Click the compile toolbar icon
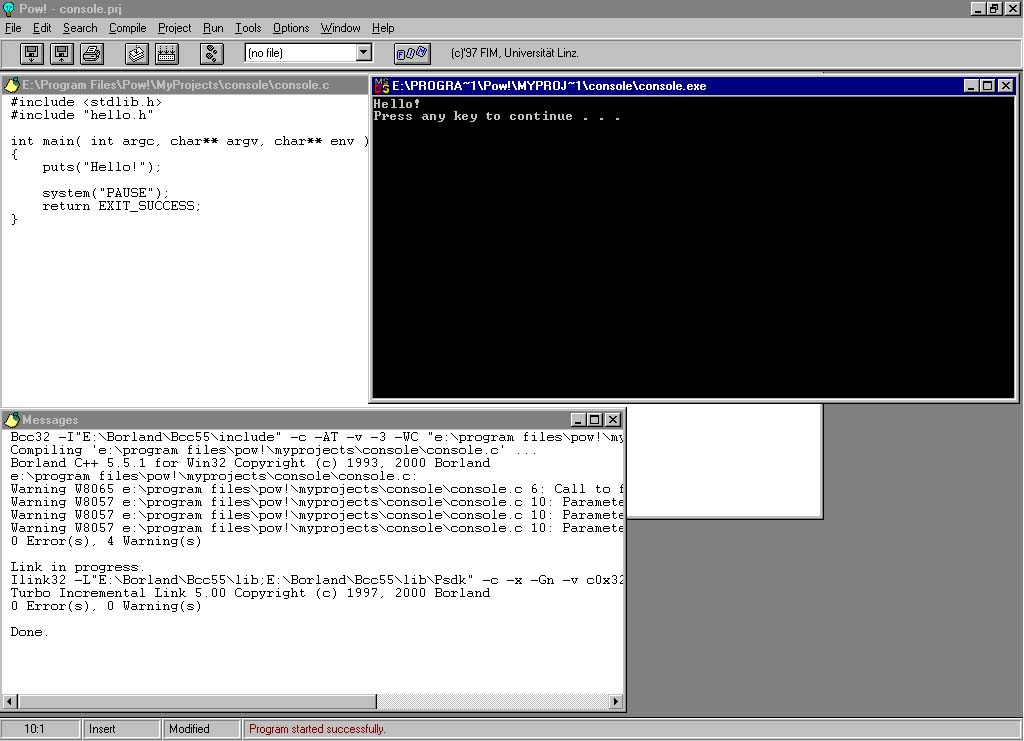Image resolution: width=1024 pixels, height=741 pixels. coord(137,53)
